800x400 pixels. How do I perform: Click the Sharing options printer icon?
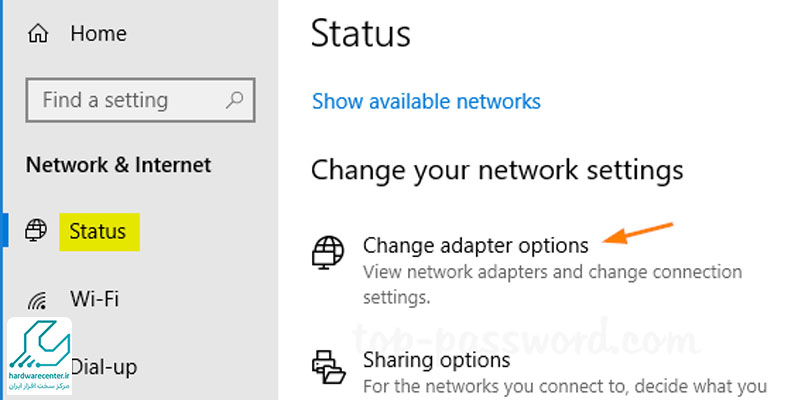click(328, 366)
